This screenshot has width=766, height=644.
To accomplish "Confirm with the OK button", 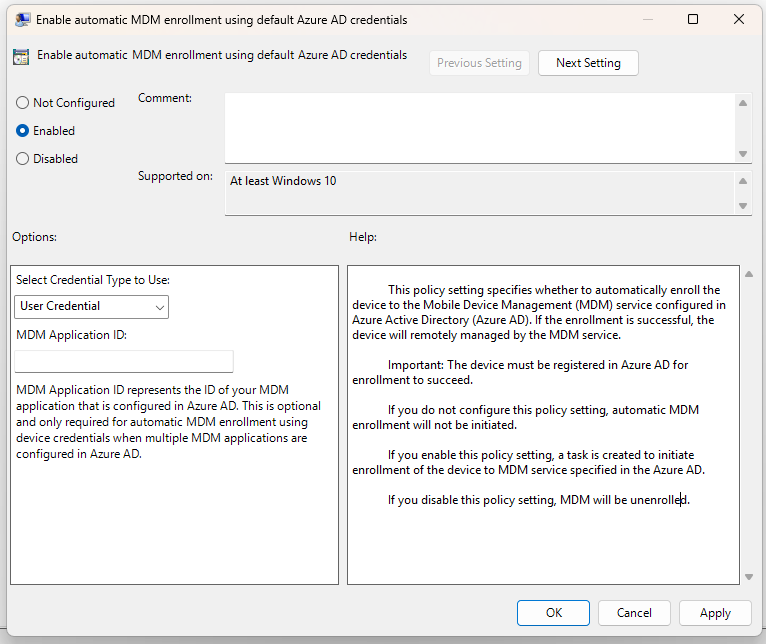I will (x=553, y=613).
